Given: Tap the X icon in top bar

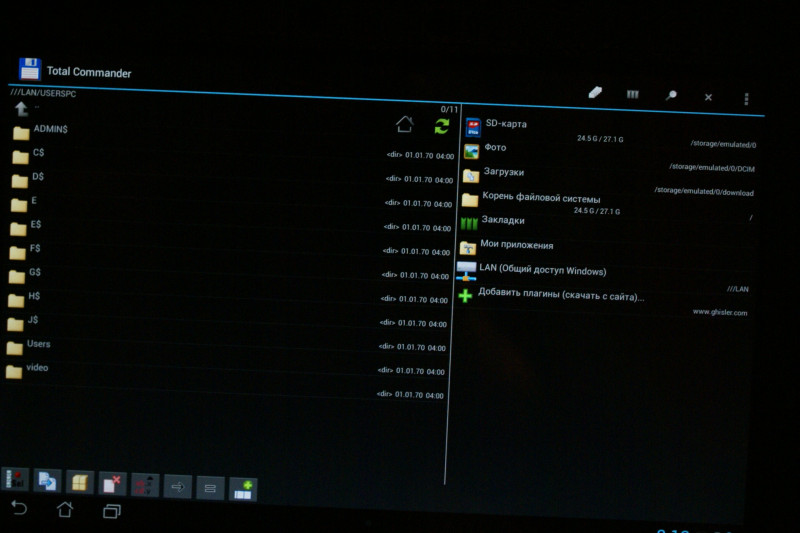Looking at the screenshot, I should (708, 97).
